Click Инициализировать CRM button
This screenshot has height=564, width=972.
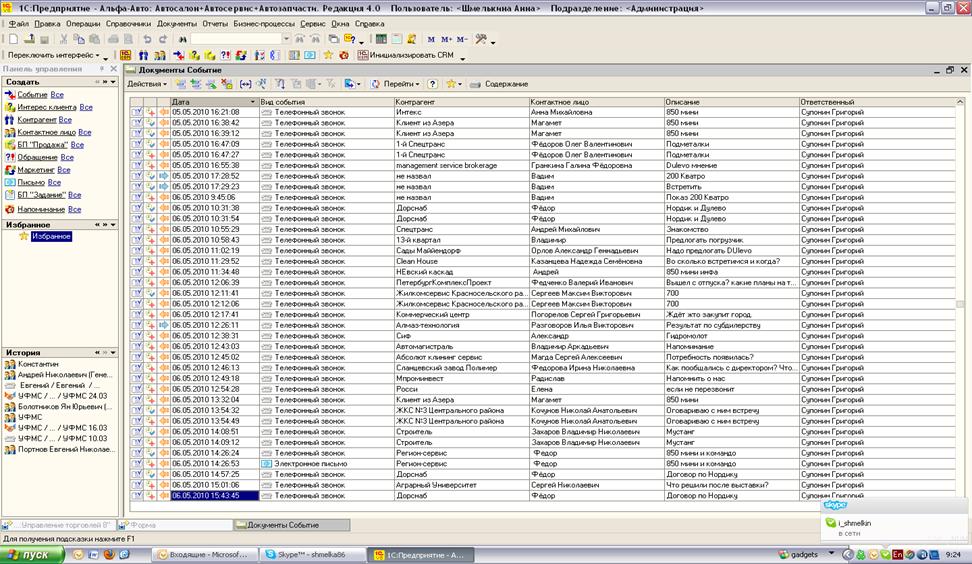(x=405, y=55)
